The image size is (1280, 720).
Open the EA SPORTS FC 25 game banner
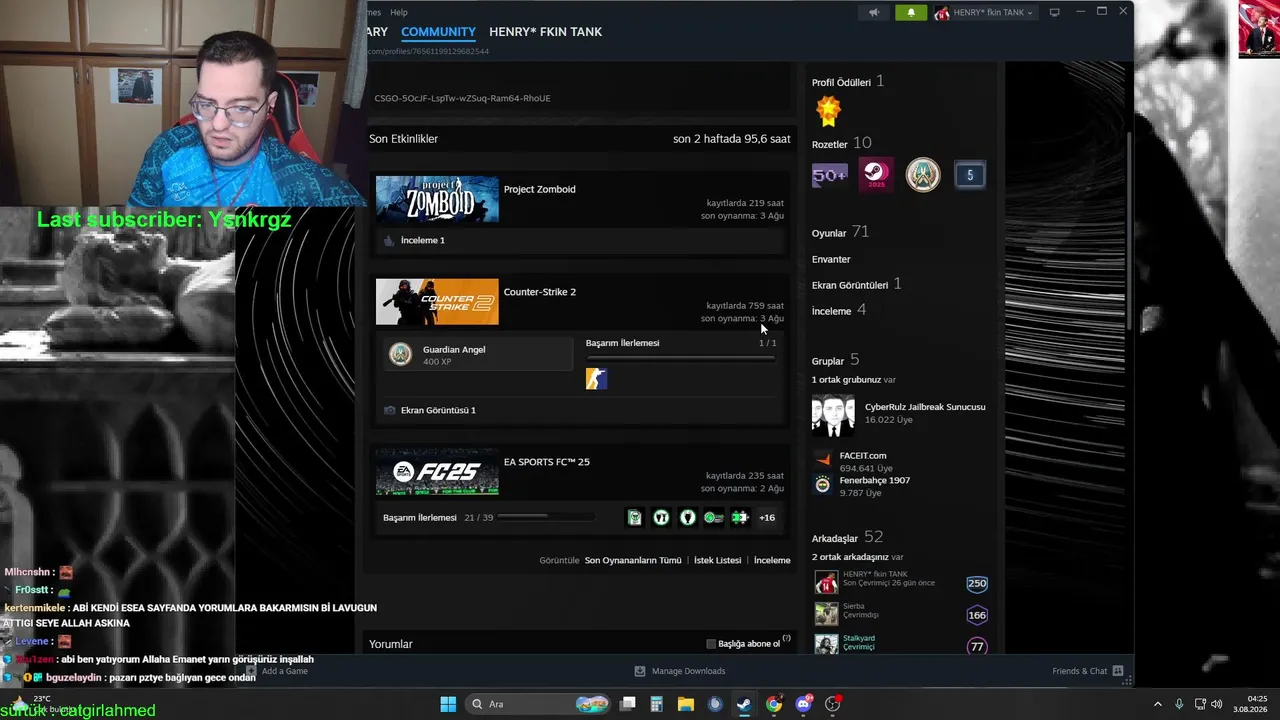(437, 472)
